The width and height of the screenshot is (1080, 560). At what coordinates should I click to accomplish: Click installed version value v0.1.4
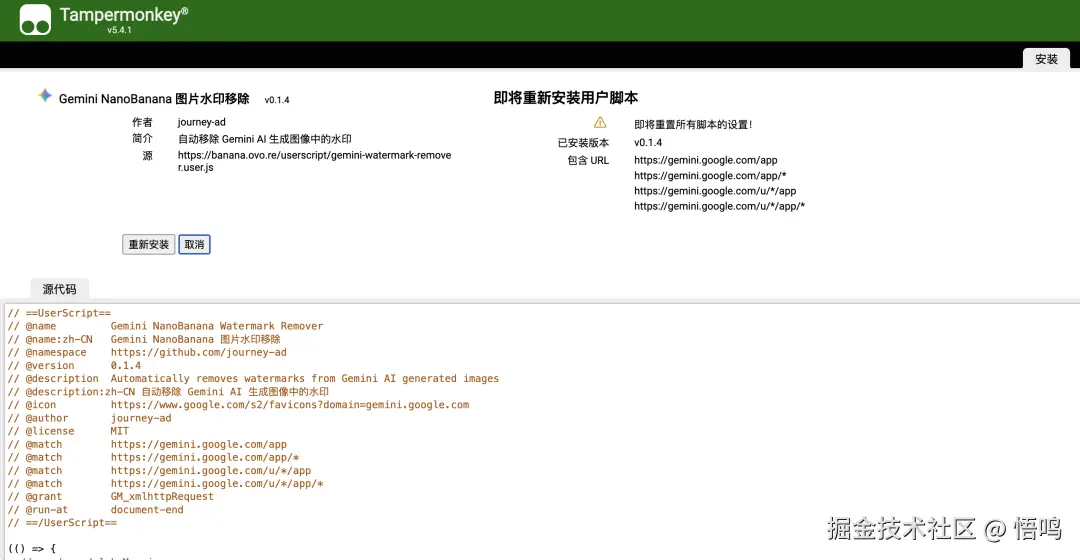(648, 143)
